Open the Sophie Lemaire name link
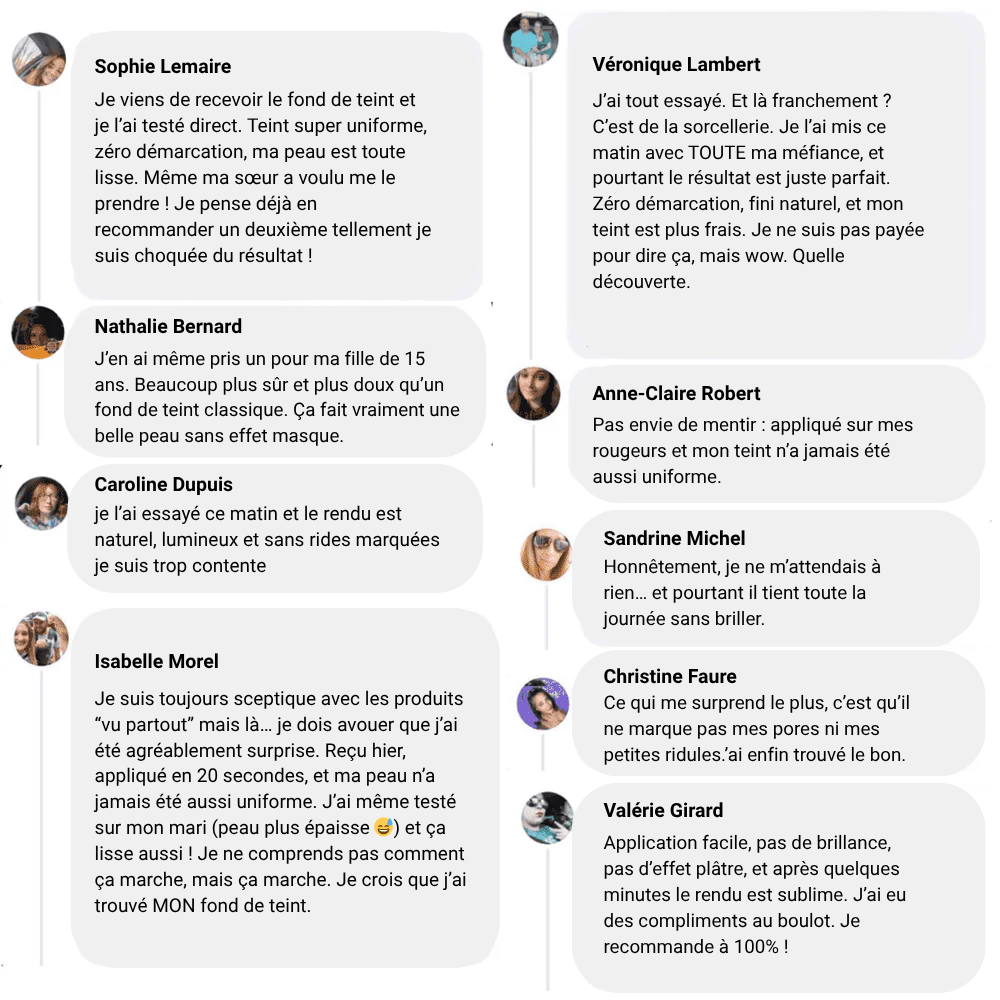This screenshot has width=1000, height=1000. click(x=163, y=67)
